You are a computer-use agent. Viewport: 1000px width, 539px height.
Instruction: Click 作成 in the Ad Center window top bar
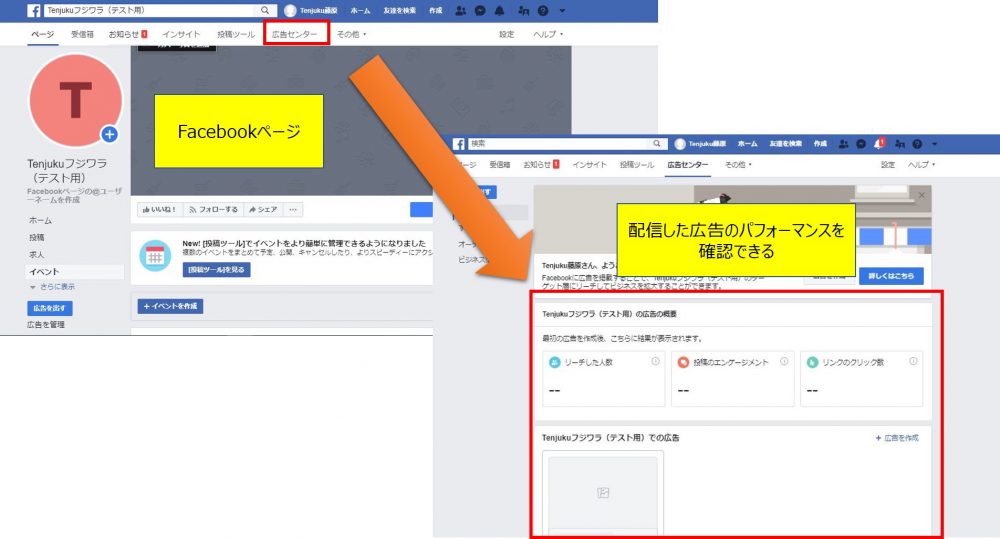pyautogui.click(x=820, y=144)
